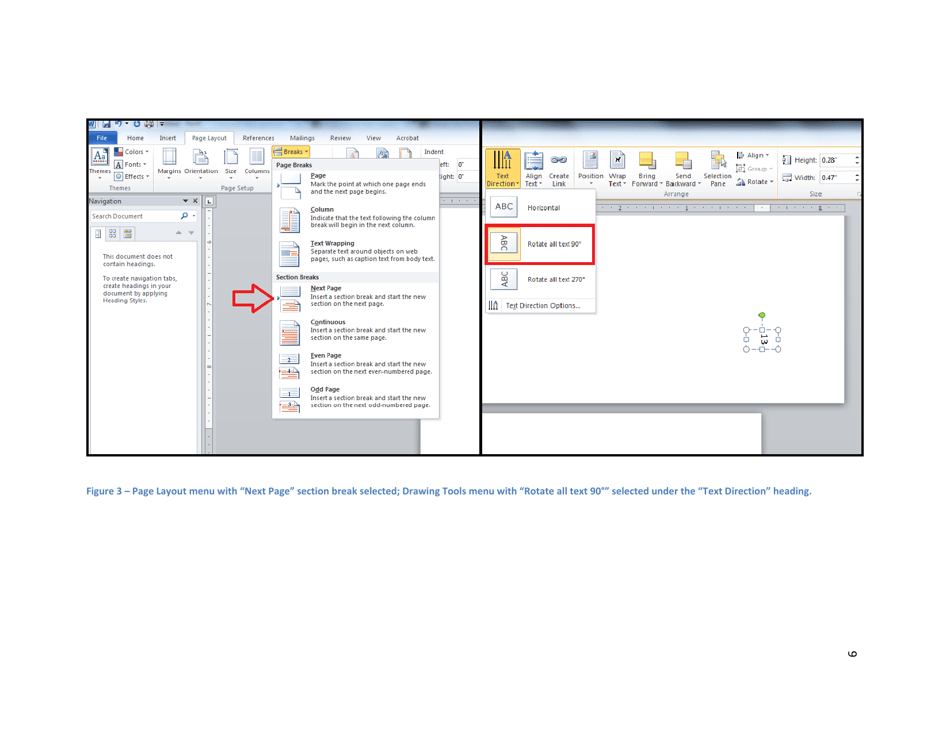
Task: Click the Create Link icon
Action: pyautogui.click(x=559, y=162)
